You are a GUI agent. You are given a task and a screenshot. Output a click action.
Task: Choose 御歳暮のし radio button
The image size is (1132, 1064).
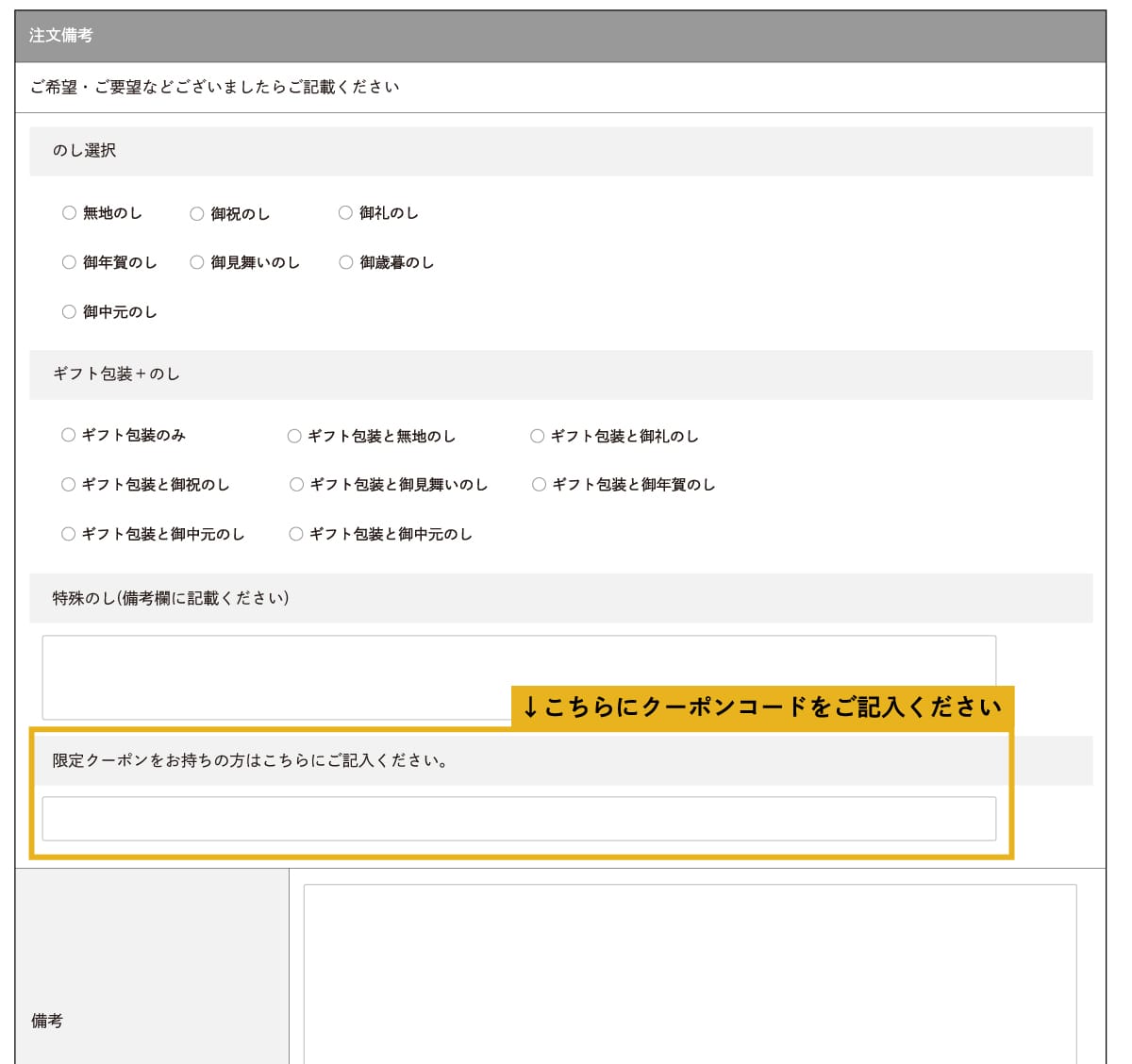pyautogui.click(x=346, y=262)
